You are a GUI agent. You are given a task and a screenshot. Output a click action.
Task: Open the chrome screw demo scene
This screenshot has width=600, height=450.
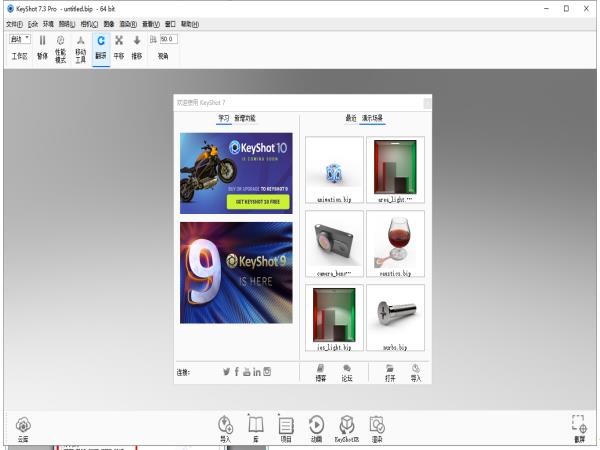[395, 318]
